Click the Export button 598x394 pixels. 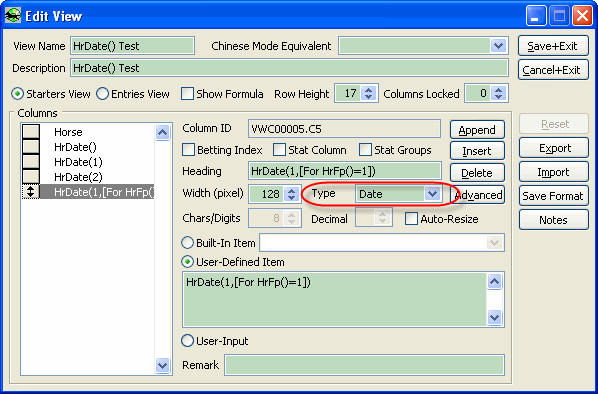click(554, 148)
